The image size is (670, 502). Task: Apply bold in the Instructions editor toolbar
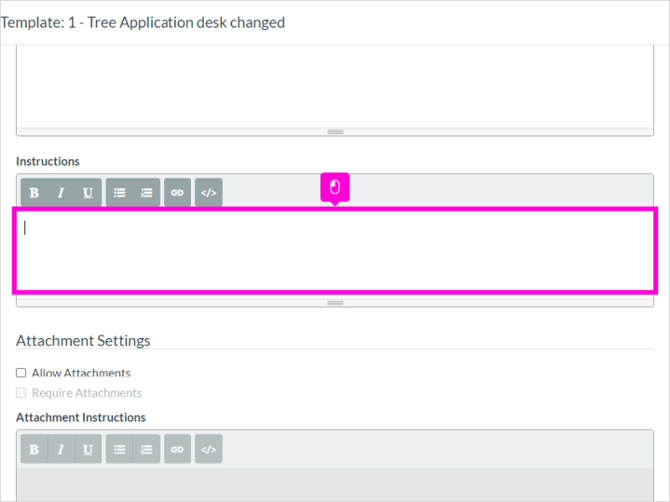click(x=34, y=193)
